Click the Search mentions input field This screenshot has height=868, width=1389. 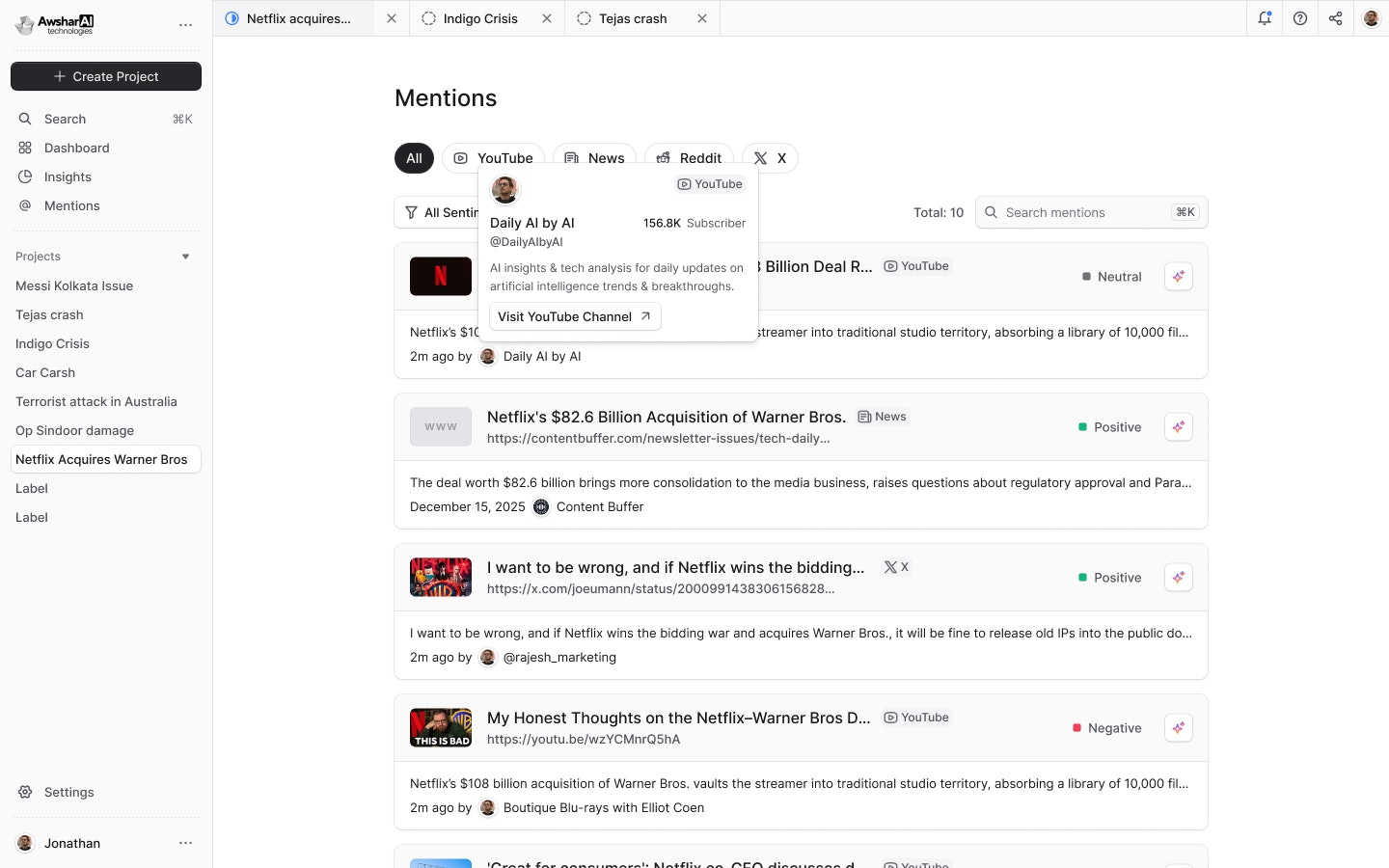pos(1092,212)
